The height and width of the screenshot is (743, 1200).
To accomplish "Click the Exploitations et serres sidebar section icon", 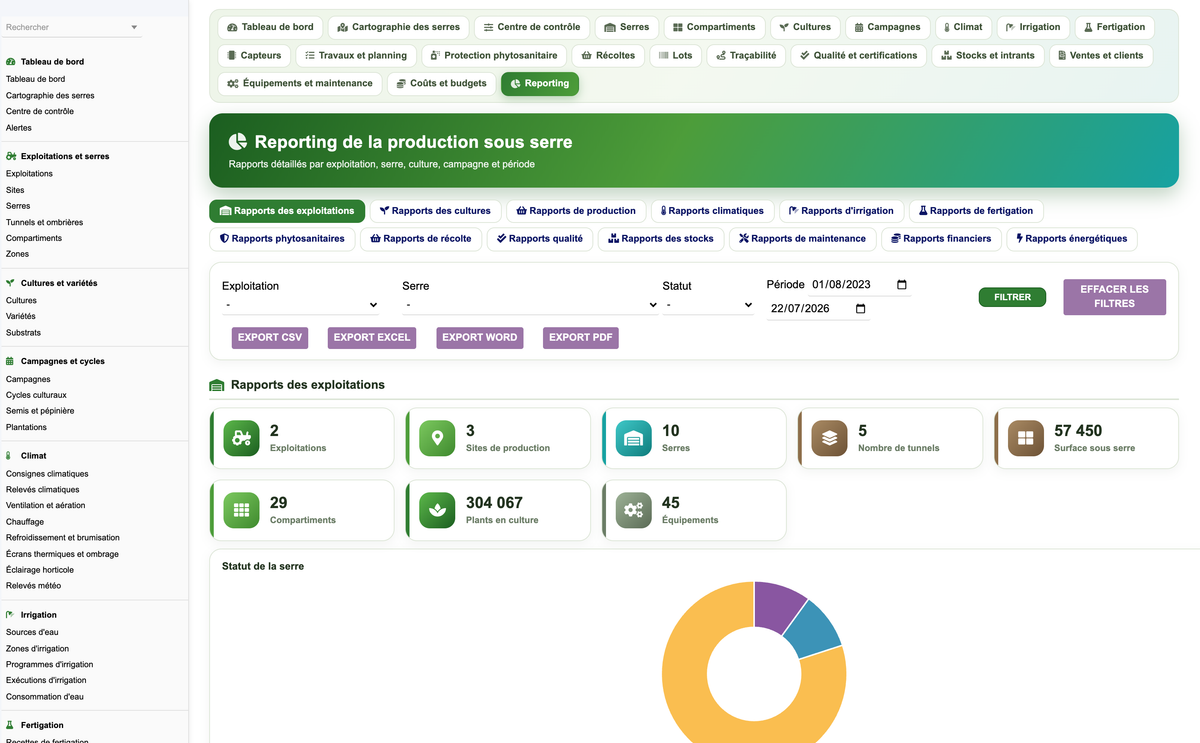I will (11, 157).
